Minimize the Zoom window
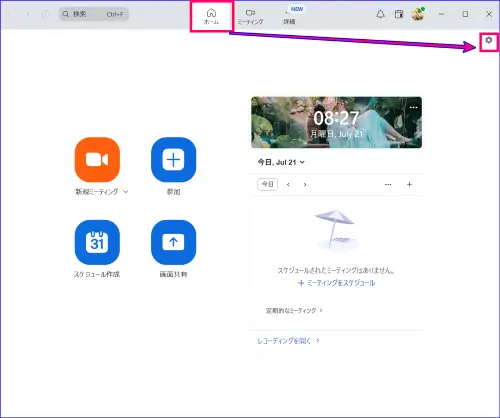This screenshot has height=418, width=500. [442, 14]
